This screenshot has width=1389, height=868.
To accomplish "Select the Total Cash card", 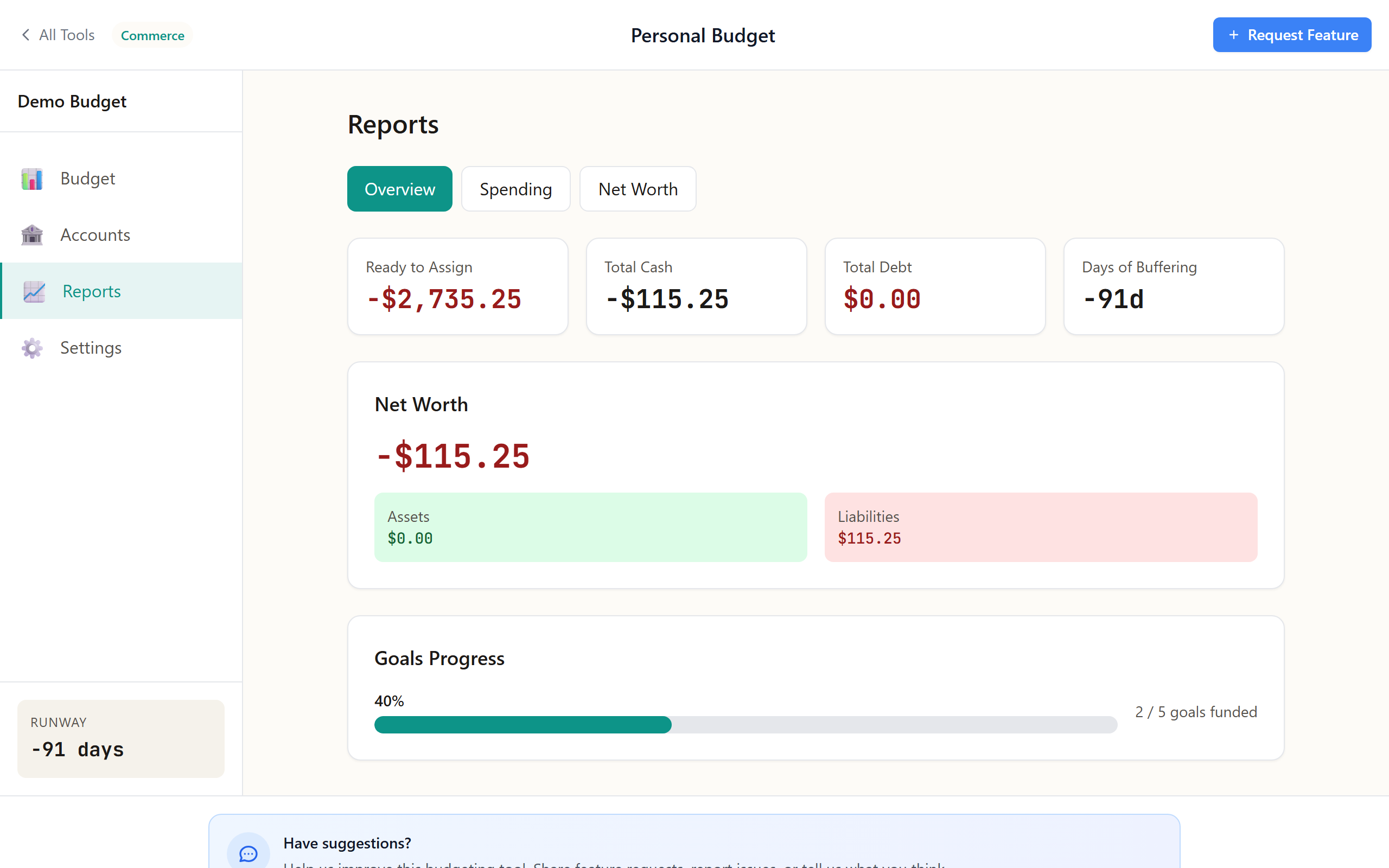I will [x=696, y=286].
